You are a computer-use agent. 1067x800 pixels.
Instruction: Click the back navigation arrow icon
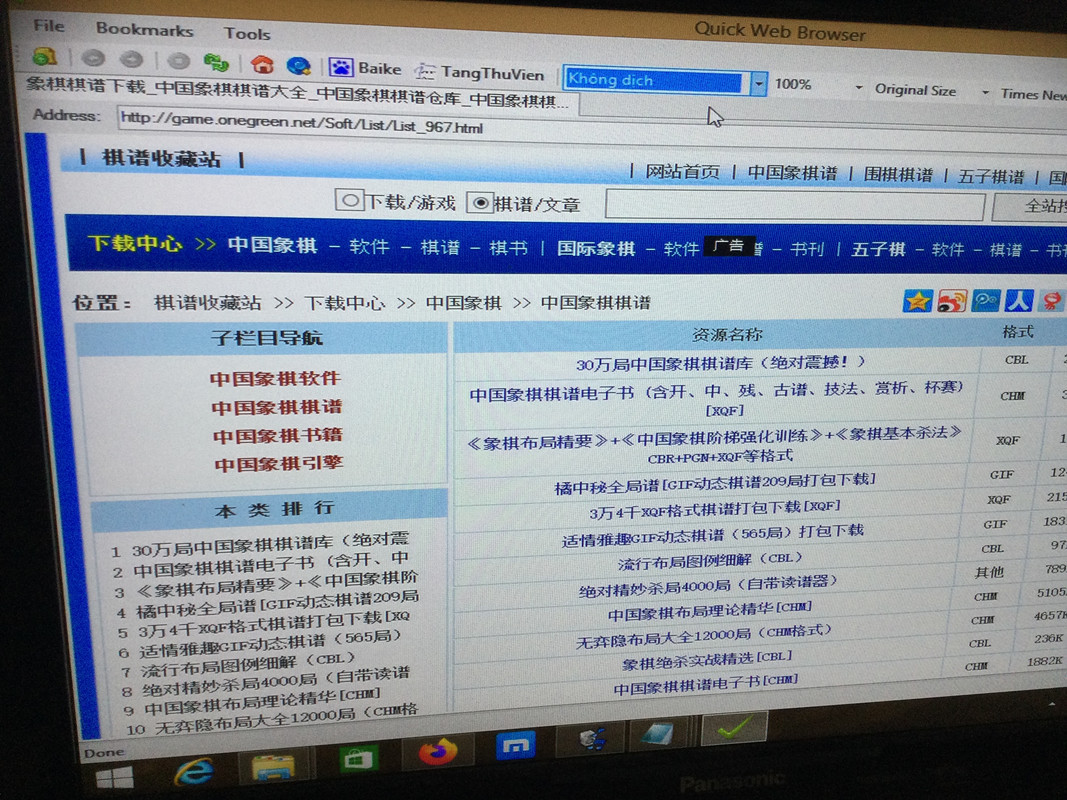point(93,59)
